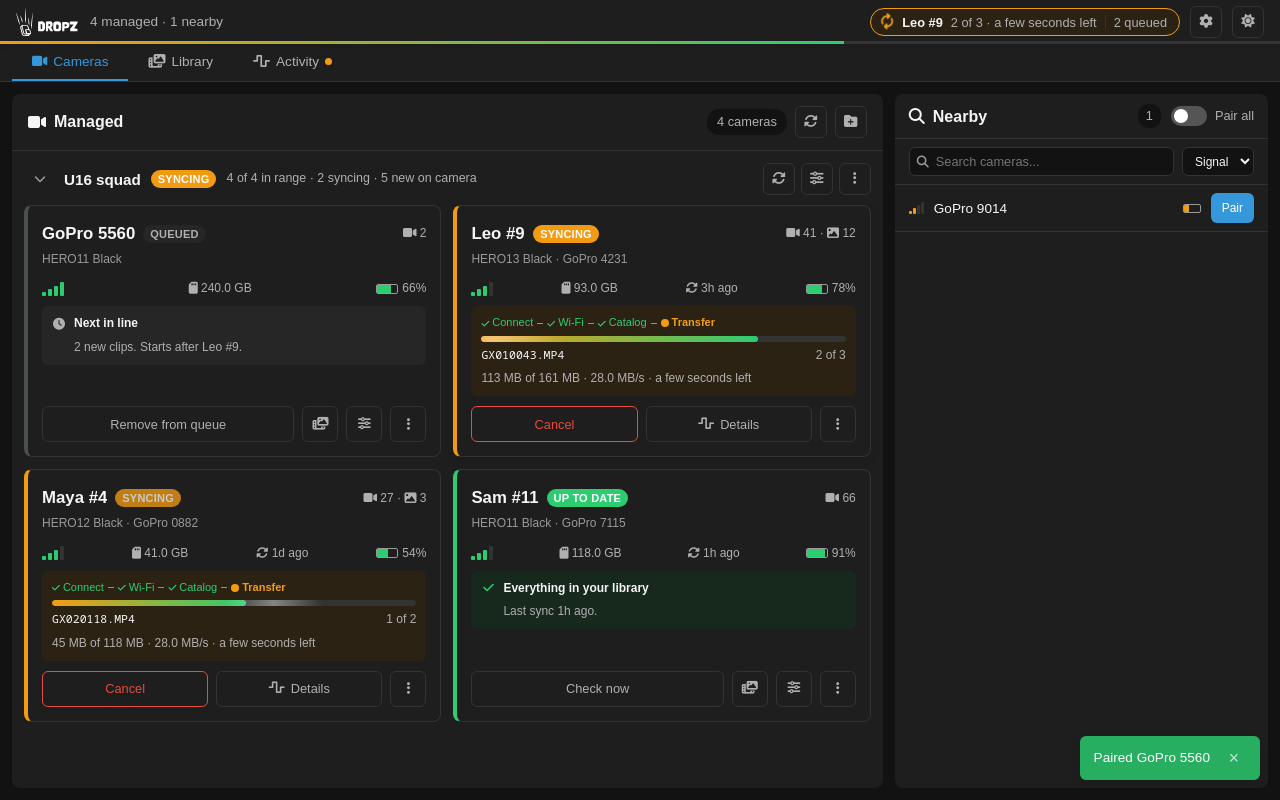Click Maya #4 last sync 1d ago
1280x800 pixels.
282,553
